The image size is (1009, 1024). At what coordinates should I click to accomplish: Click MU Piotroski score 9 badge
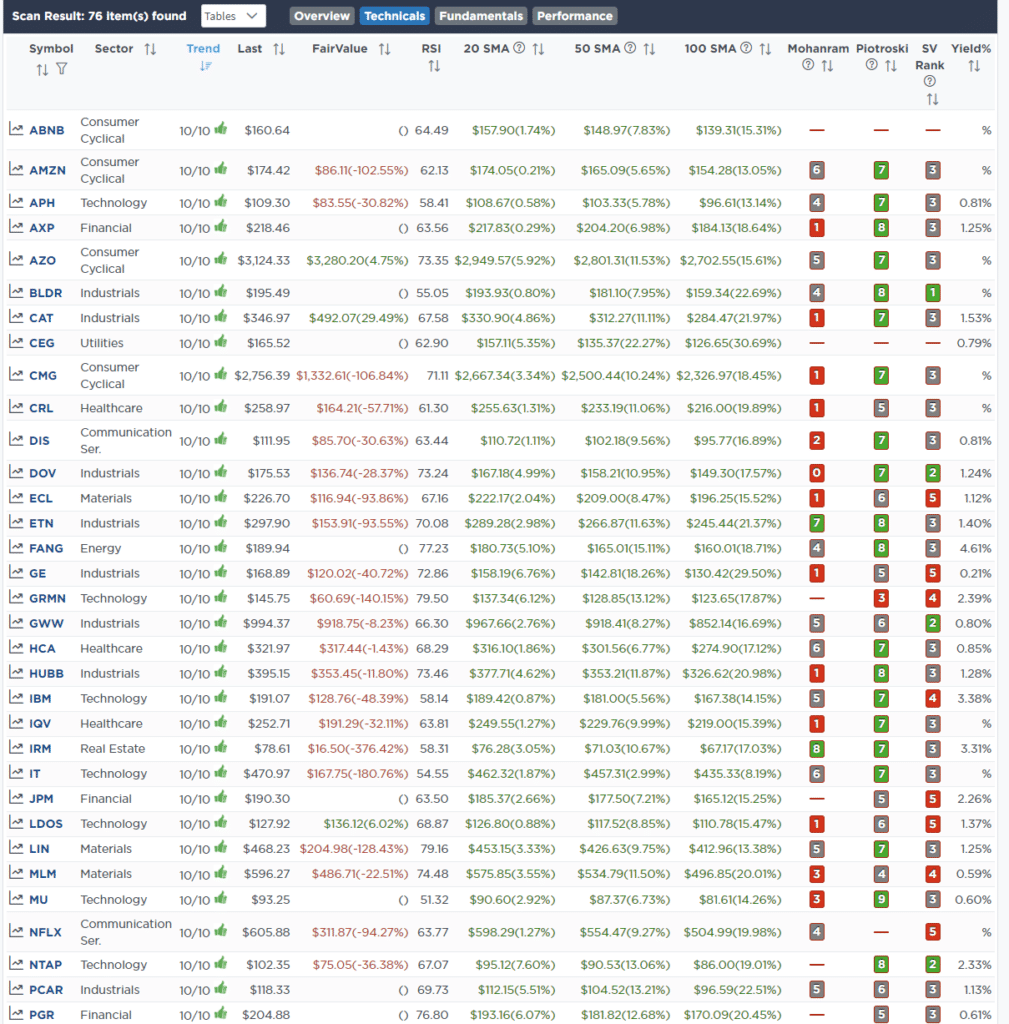click(x=881, y=899)
